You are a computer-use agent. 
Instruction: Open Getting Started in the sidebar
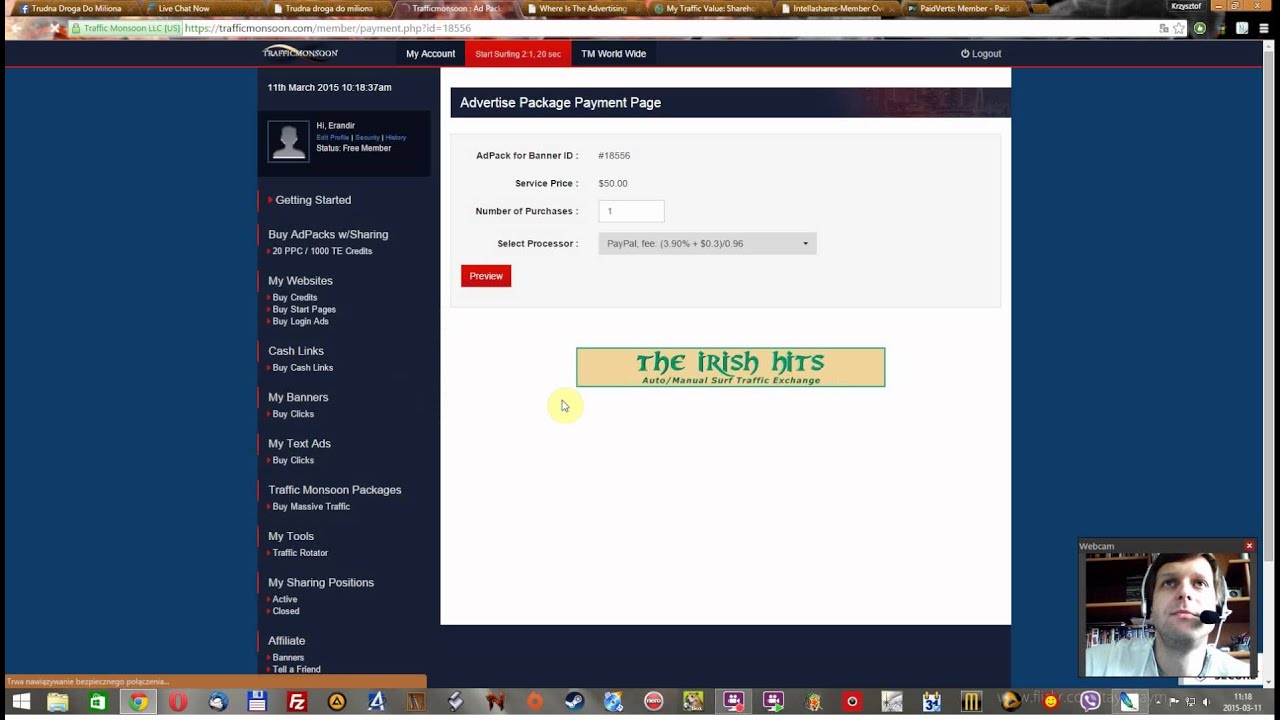[313, 200]
